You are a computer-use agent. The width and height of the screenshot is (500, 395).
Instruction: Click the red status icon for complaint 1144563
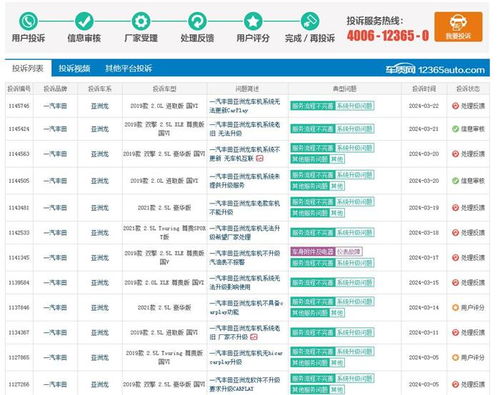click(455, 154)
